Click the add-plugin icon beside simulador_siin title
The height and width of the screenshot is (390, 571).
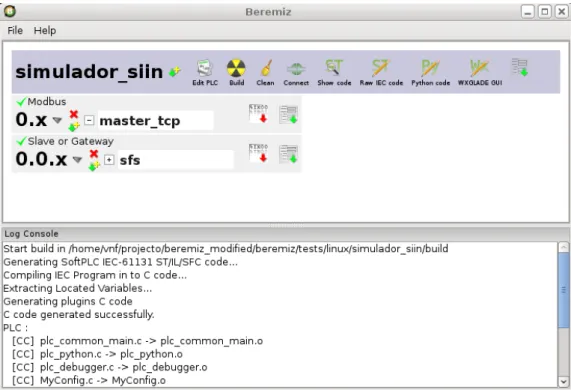click(x=175, y=71)
